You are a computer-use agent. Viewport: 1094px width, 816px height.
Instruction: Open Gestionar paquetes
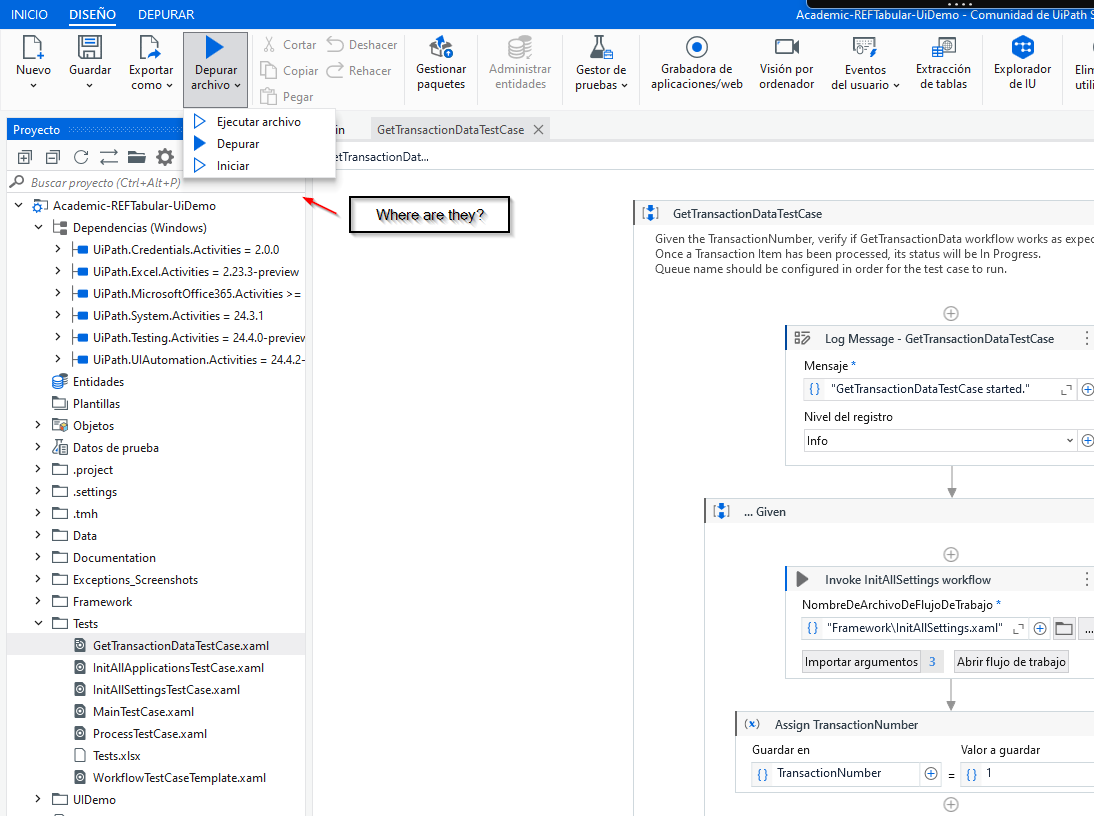pos(441,63)
